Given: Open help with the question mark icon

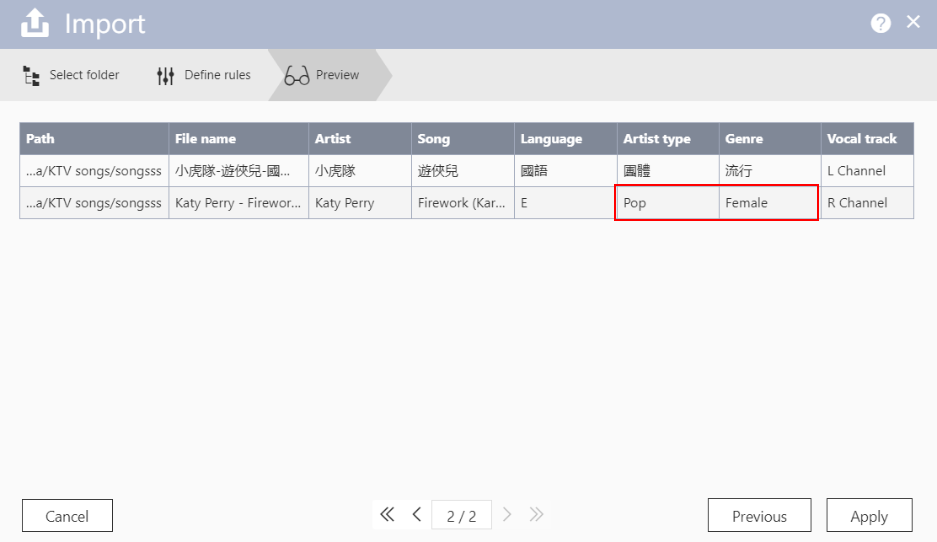Looking at the screenshot, I should [x=880, y=24].
